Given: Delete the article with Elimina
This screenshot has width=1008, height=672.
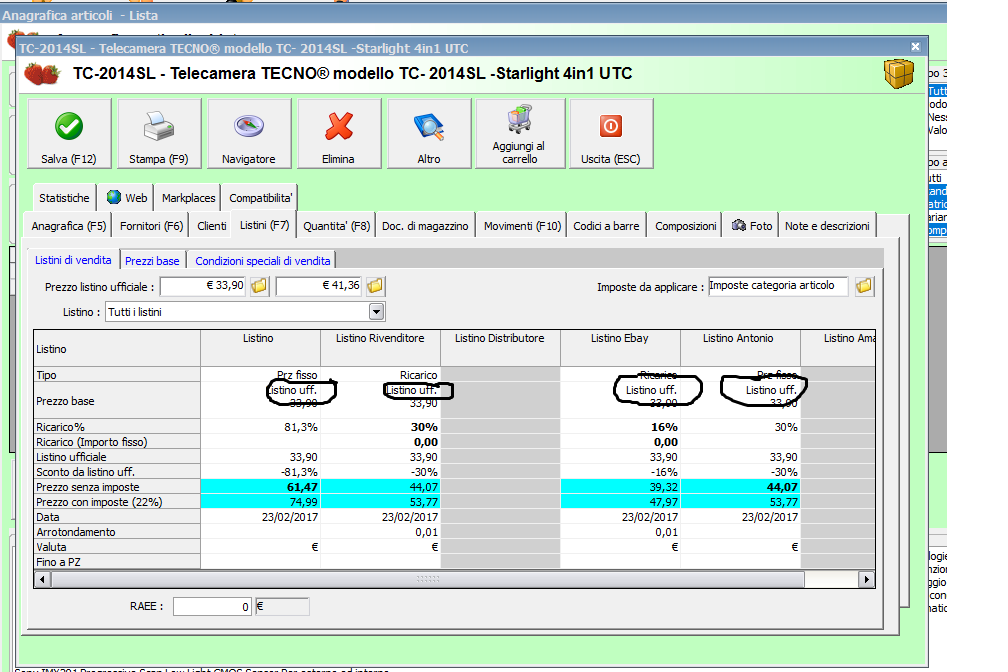Looking at the screenshot, I should [x=339, y=134].
